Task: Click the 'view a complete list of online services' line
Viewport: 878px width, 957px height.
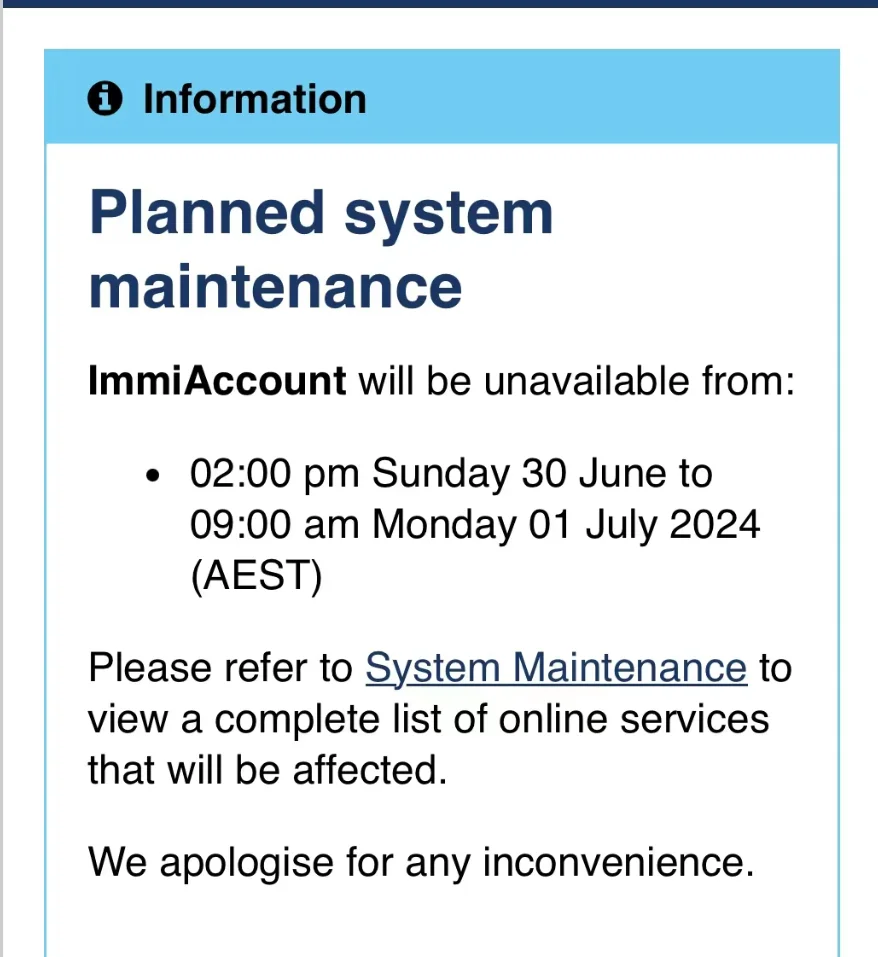Action: click(x=428, y=720)
